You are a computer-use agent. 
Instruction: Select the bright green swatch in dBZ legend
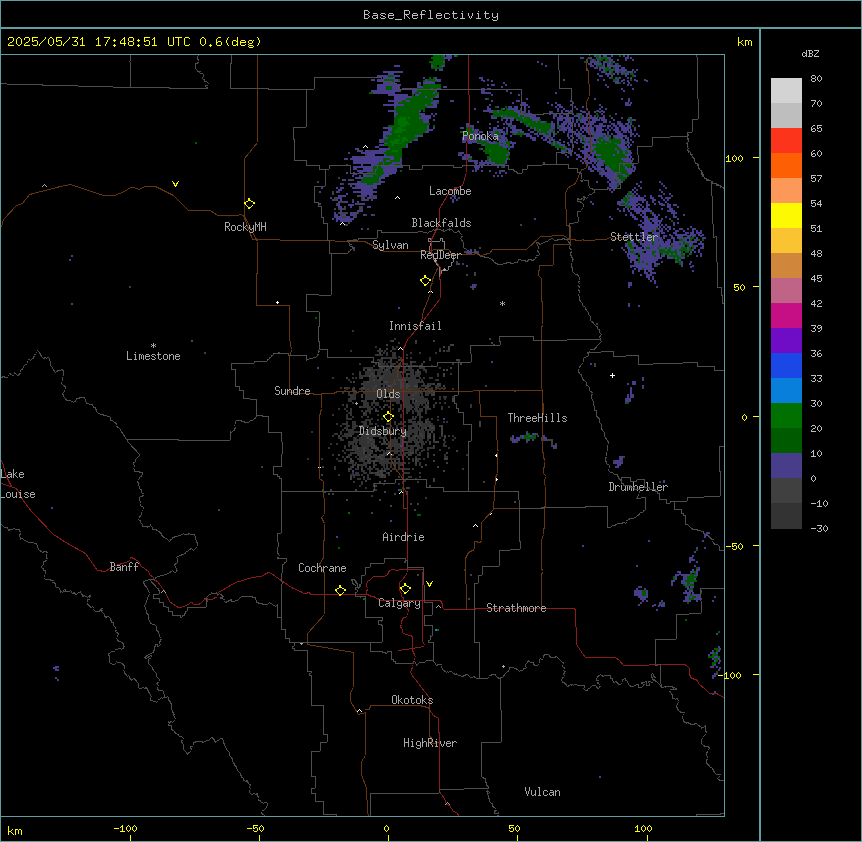point(786,416)
